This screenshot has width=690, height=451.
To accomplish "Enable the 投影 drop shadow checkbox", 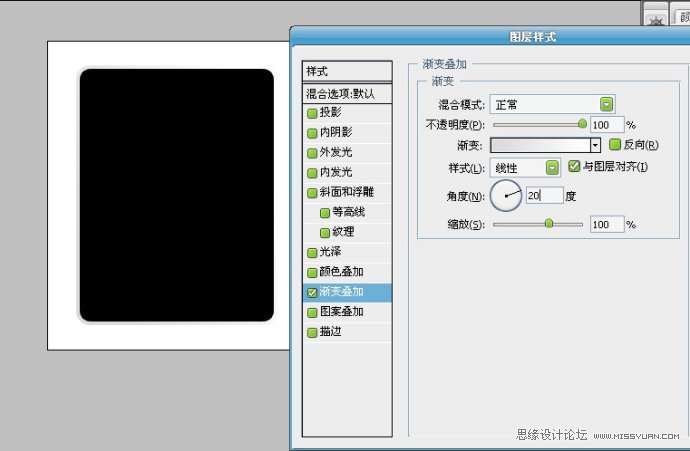I will (x=312, y=114).
